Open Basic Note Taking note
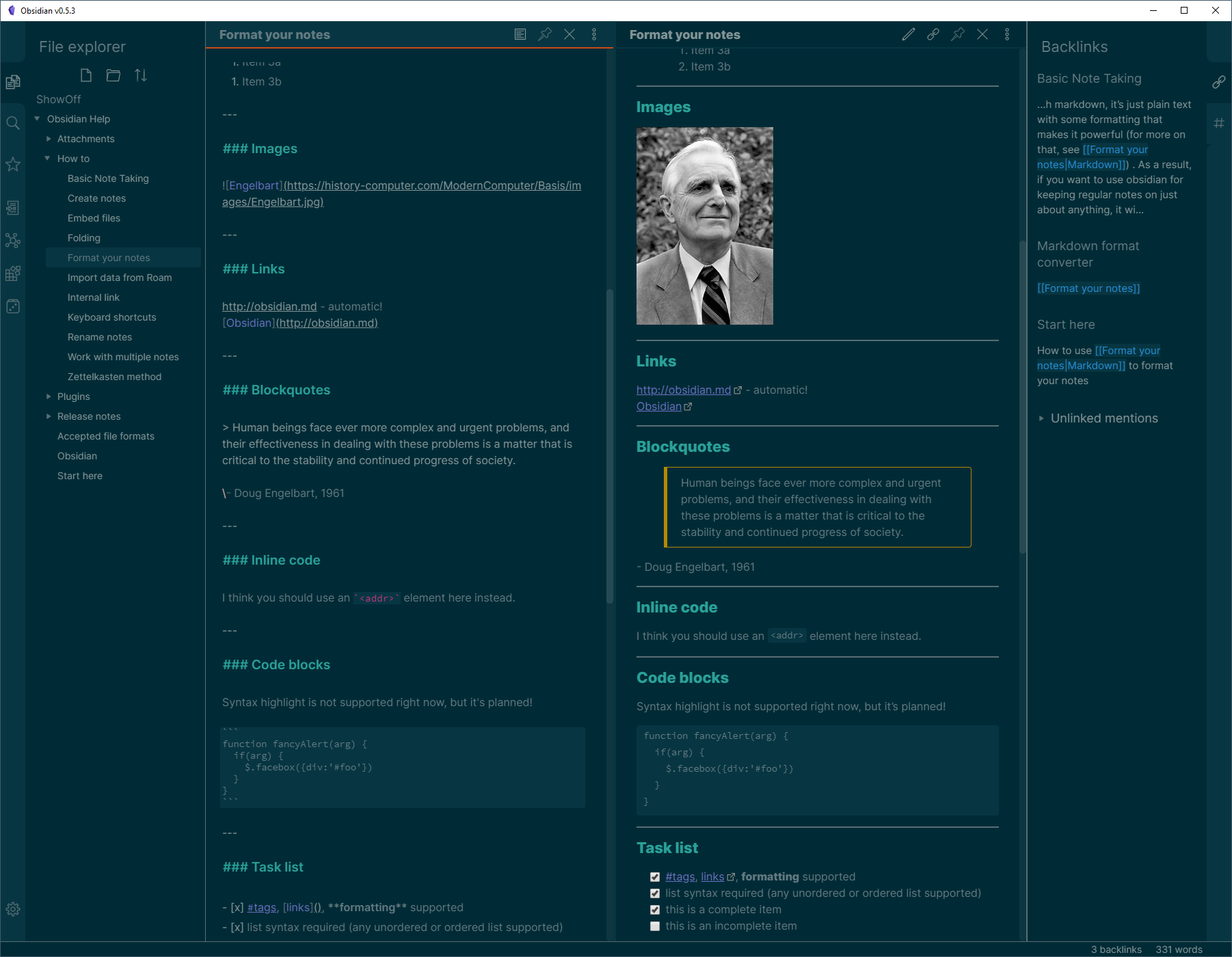This screenshot has height=957, width=1232. tap(108, 178)
